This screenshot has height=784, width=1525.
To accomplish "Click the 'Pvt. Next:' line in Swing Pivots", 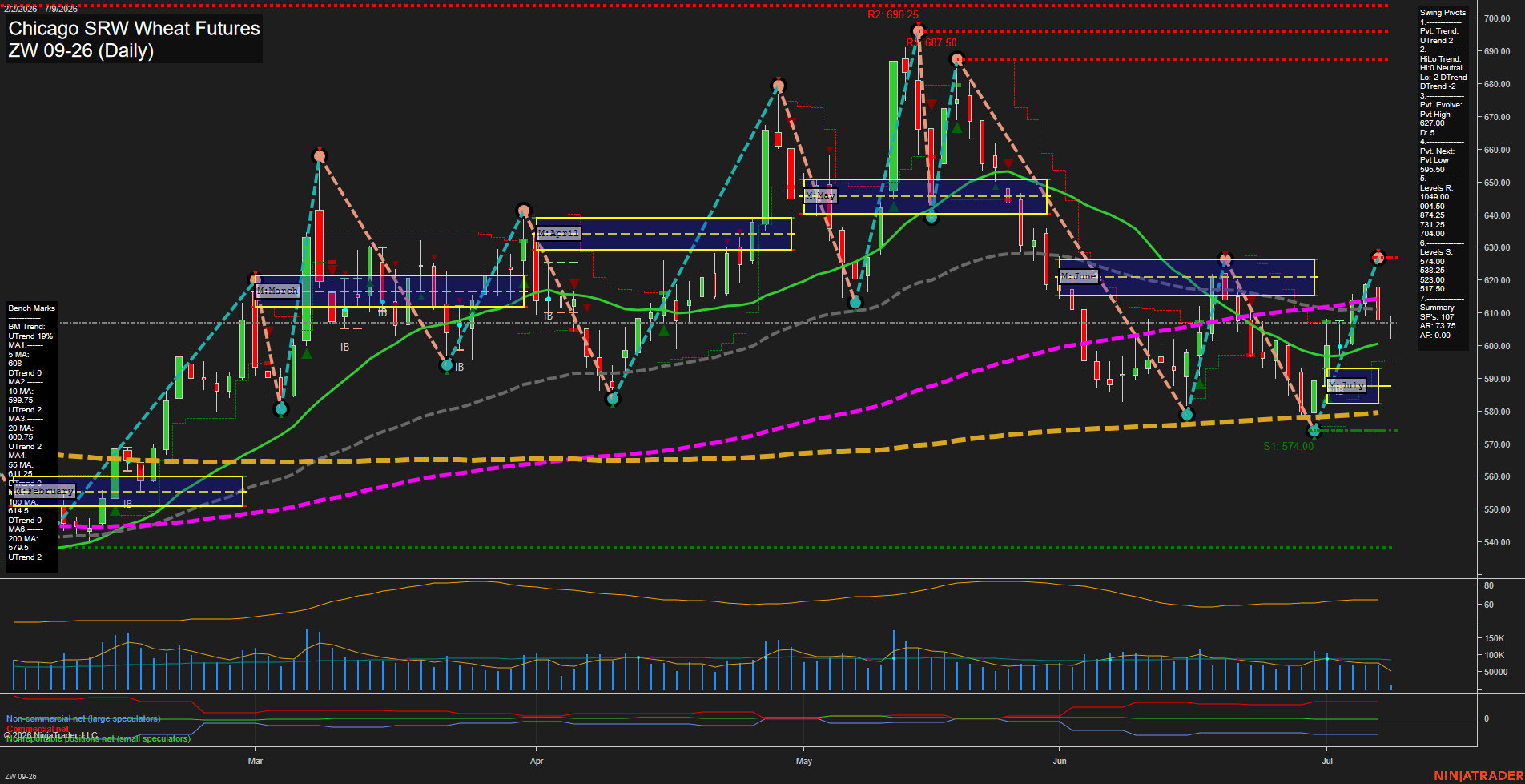I will click(1437, 151).
